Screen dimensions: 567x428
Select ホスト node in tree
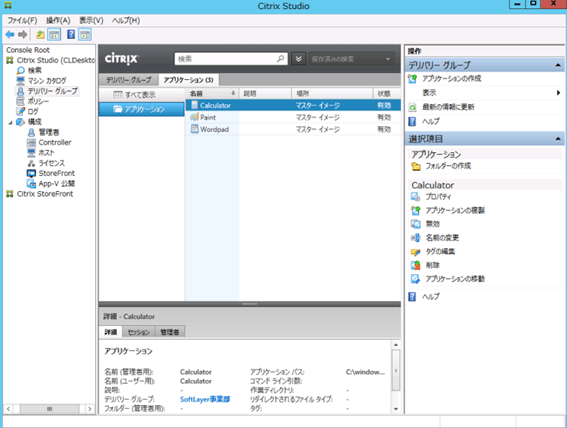(46, 153)
